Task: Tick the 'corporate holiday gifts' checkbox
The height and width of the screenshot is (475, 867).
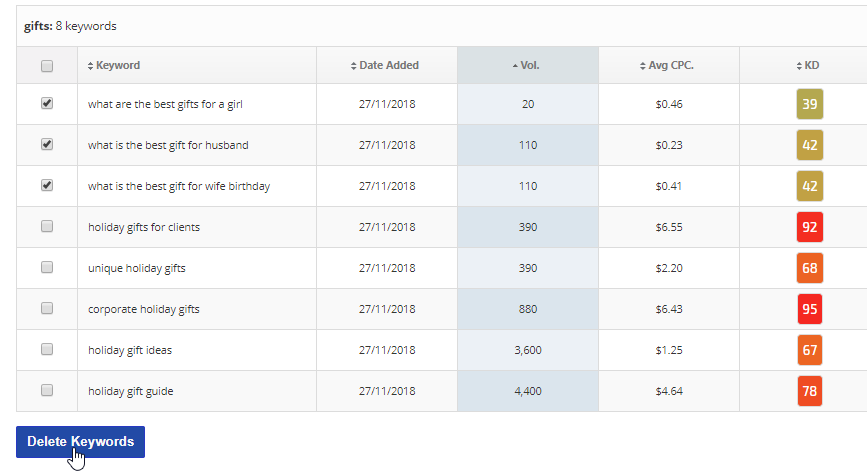Action: (47, 308)
